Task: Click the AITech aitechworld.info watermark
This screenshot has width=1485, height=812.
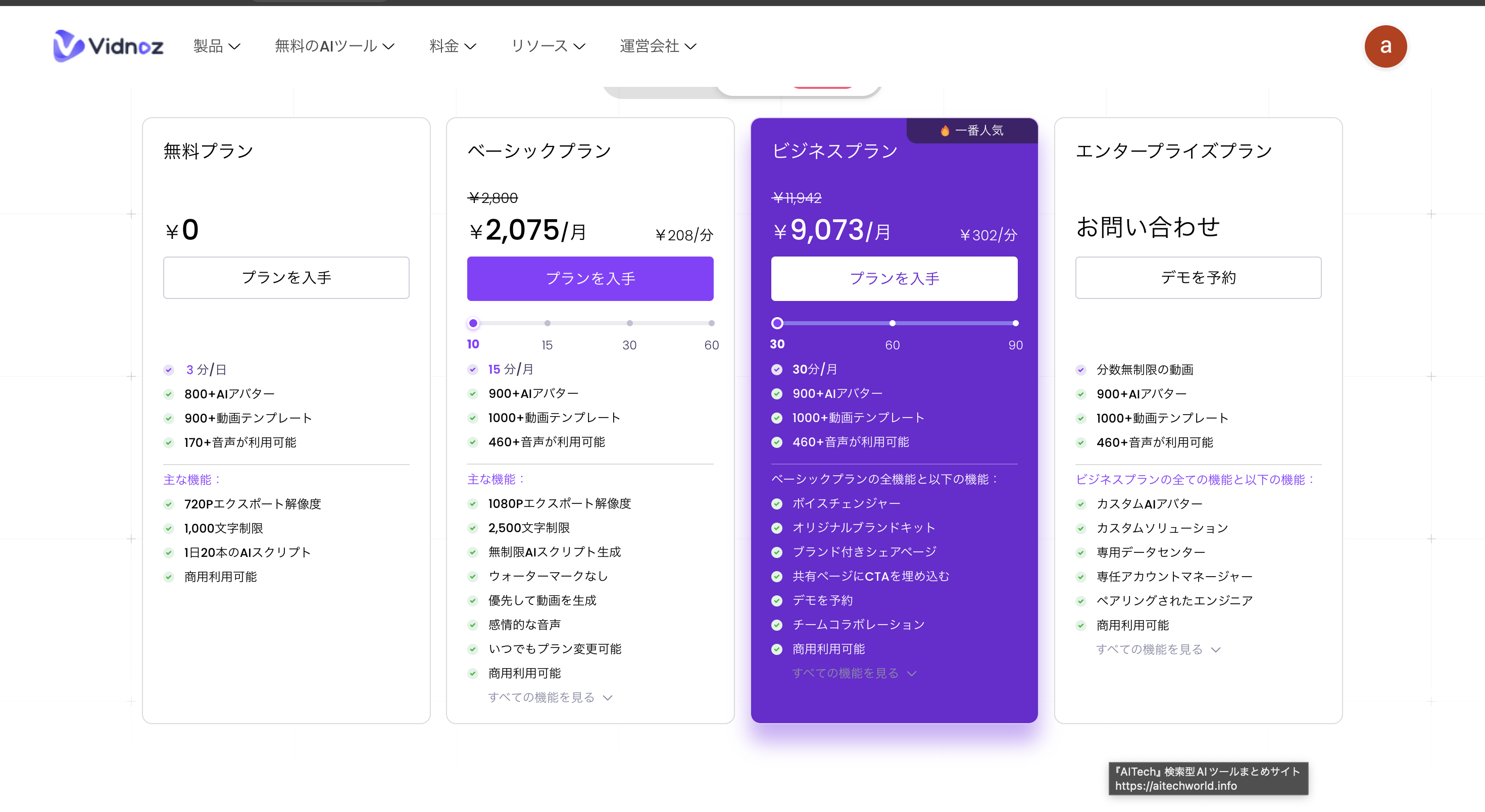Action: tap(1208, 779)
